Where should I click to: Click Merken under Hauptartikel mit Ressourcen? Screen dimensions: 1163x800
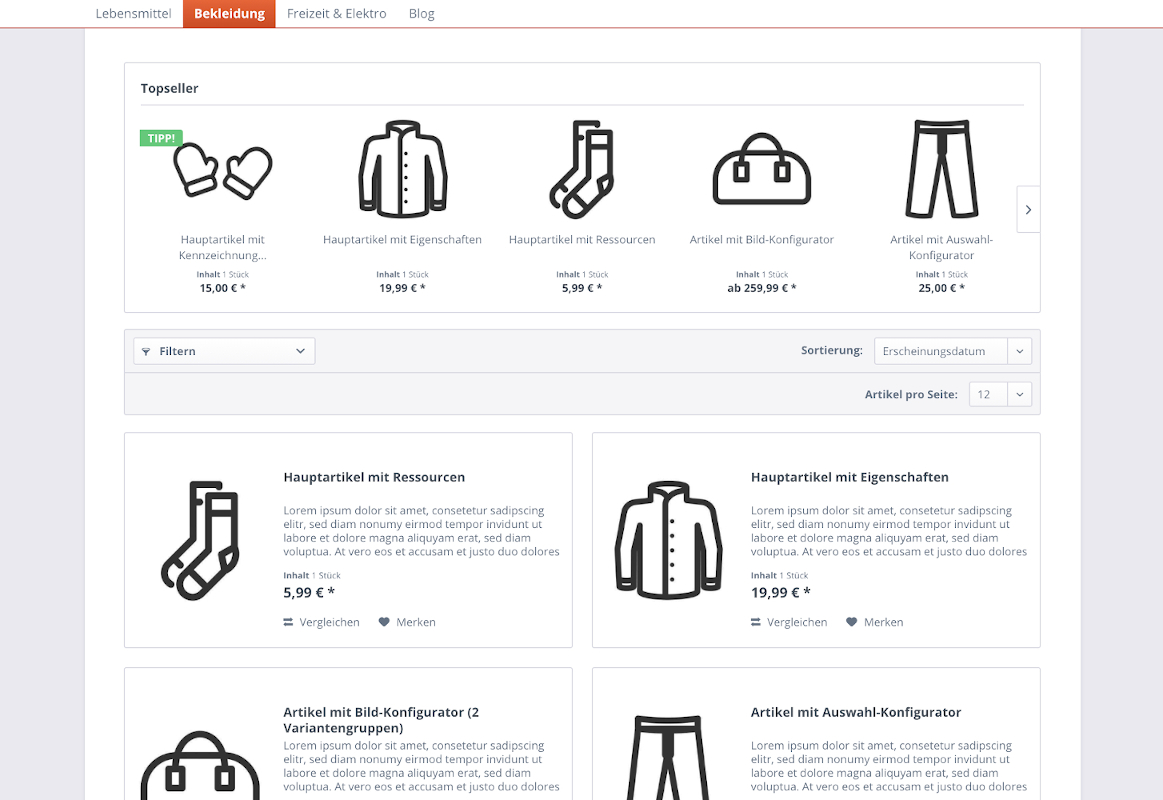coord(406,622)
